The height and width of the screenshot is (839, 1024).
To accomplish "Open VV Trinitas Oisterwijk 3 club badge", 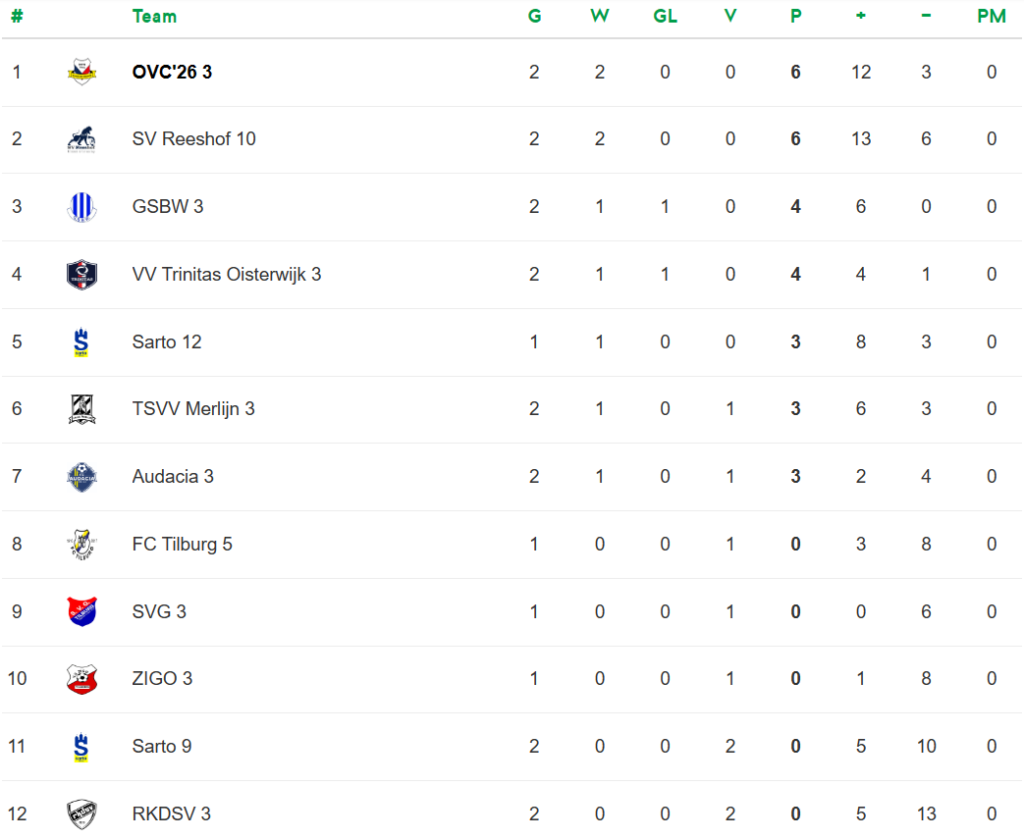I will click(81, 274).
